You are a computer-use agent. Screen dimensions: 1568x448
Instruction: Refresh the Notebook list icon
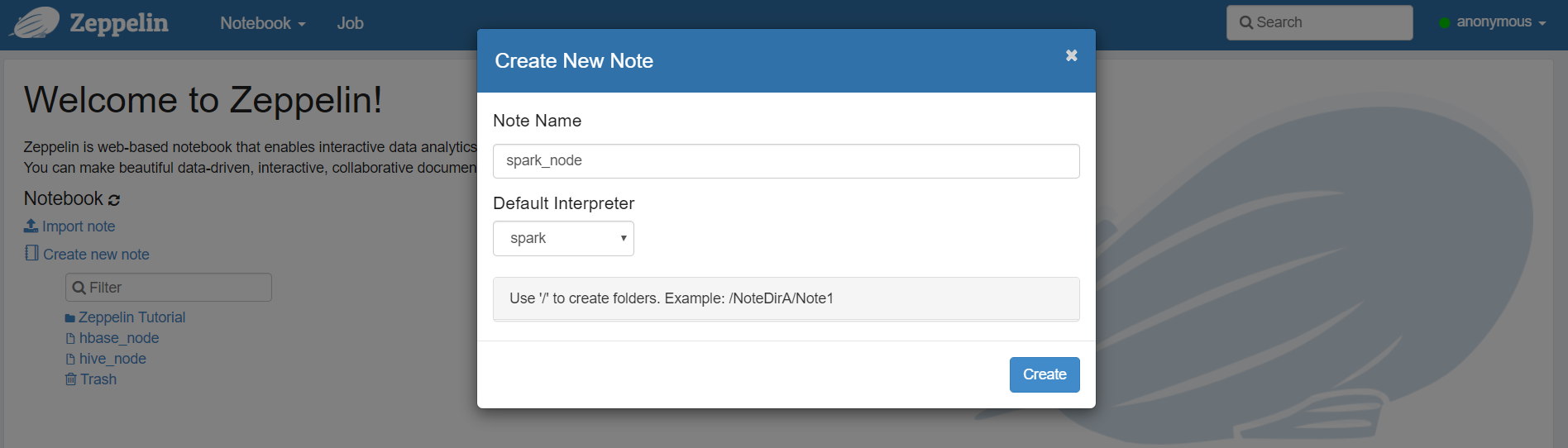pos(114,199)
